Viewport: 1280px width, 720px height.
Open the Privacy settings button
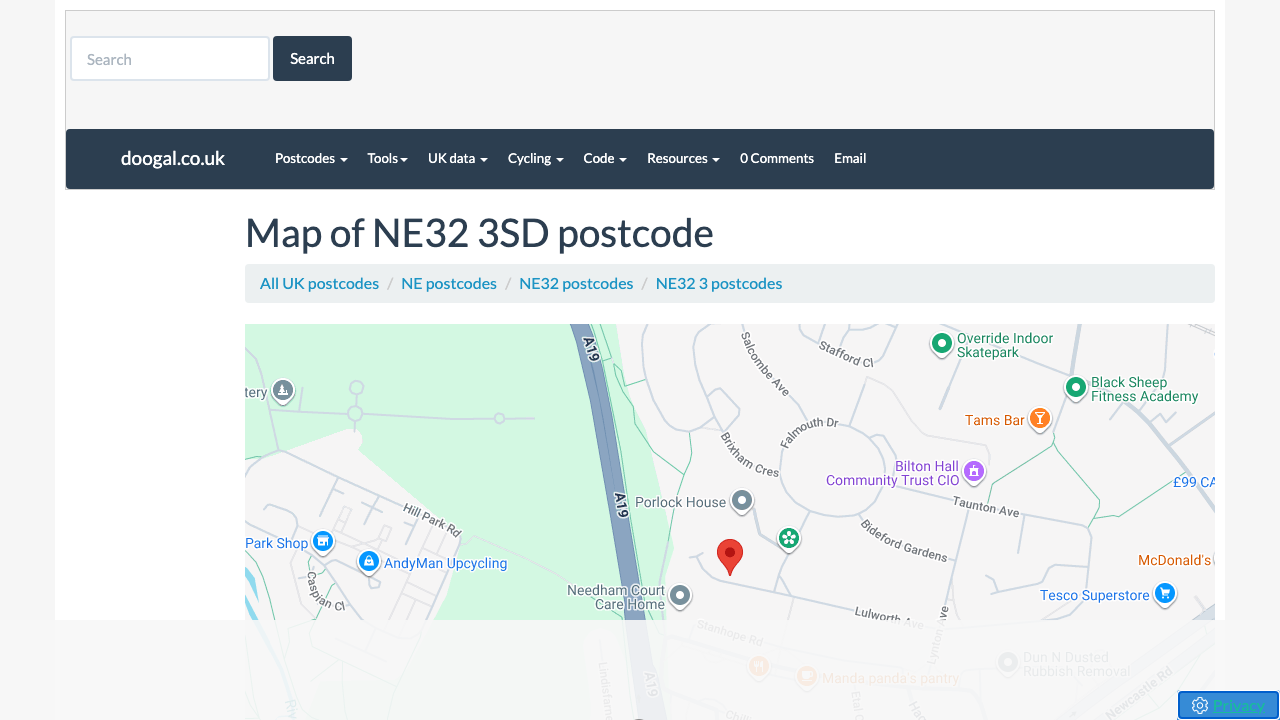(x=1228, y=705)
